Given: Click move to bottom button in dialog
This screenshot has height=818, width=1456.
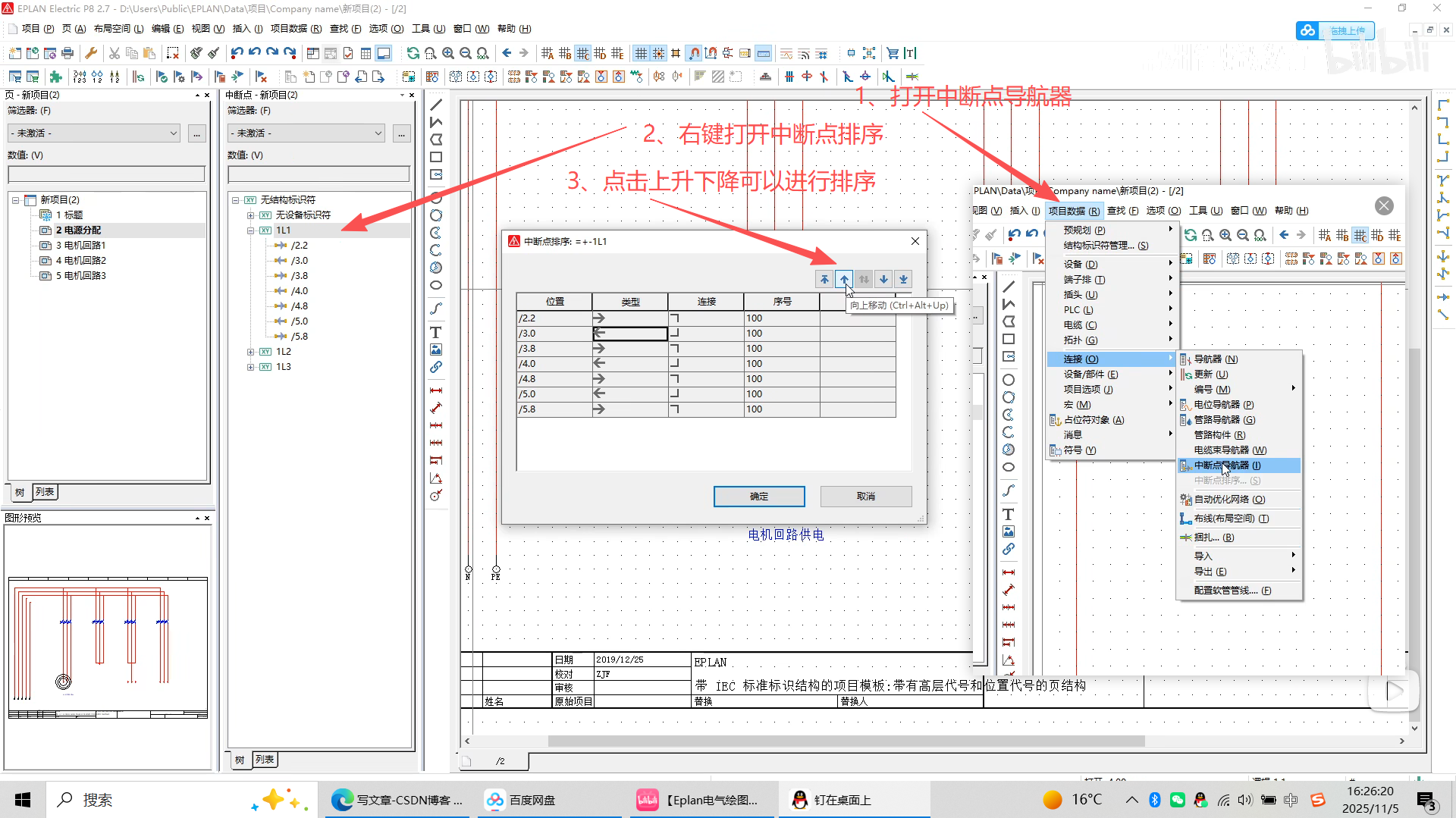Looking at the screenshot, I should click(x=903, y=279).
